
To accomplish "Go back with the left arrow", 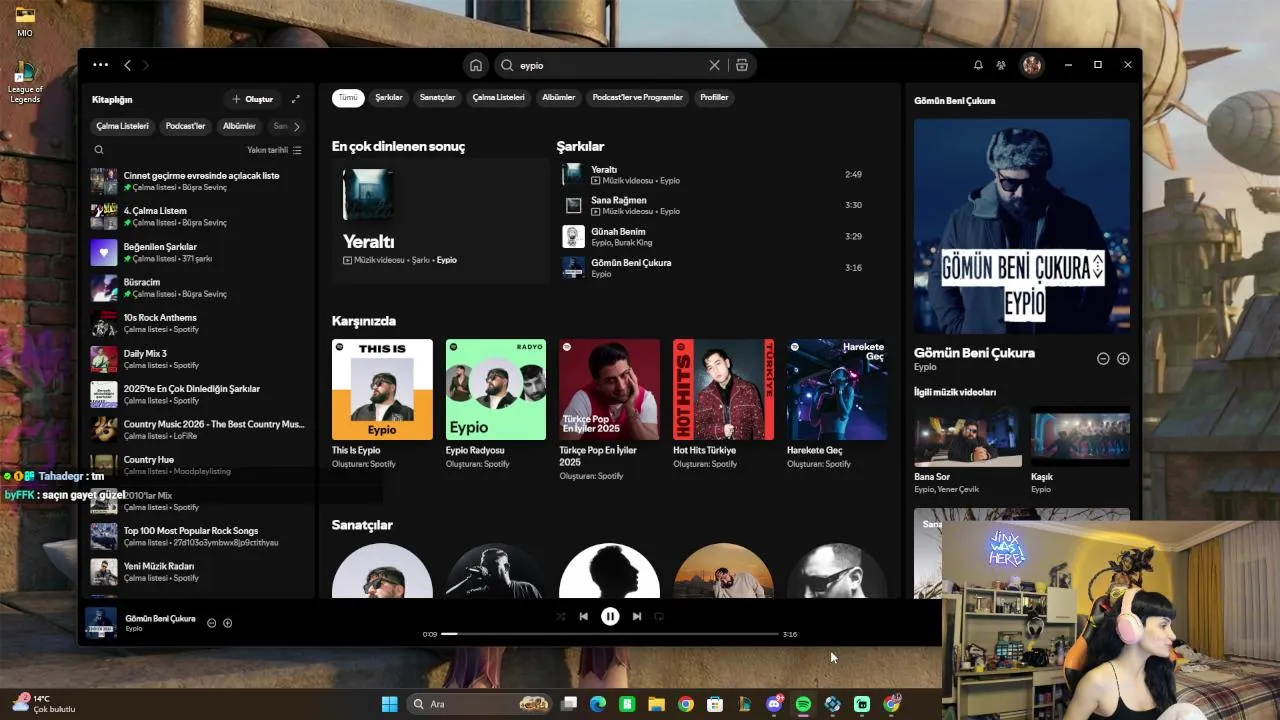I will 127,65.
